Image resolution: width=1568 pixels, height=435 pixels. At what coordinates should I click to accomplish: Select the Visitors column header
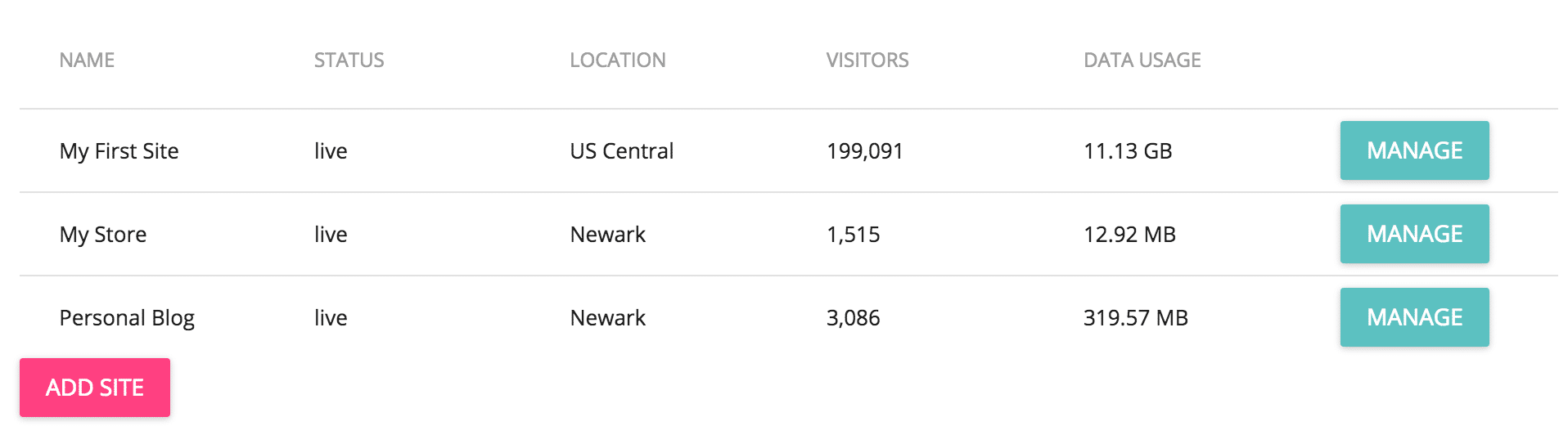click(867, 61)
